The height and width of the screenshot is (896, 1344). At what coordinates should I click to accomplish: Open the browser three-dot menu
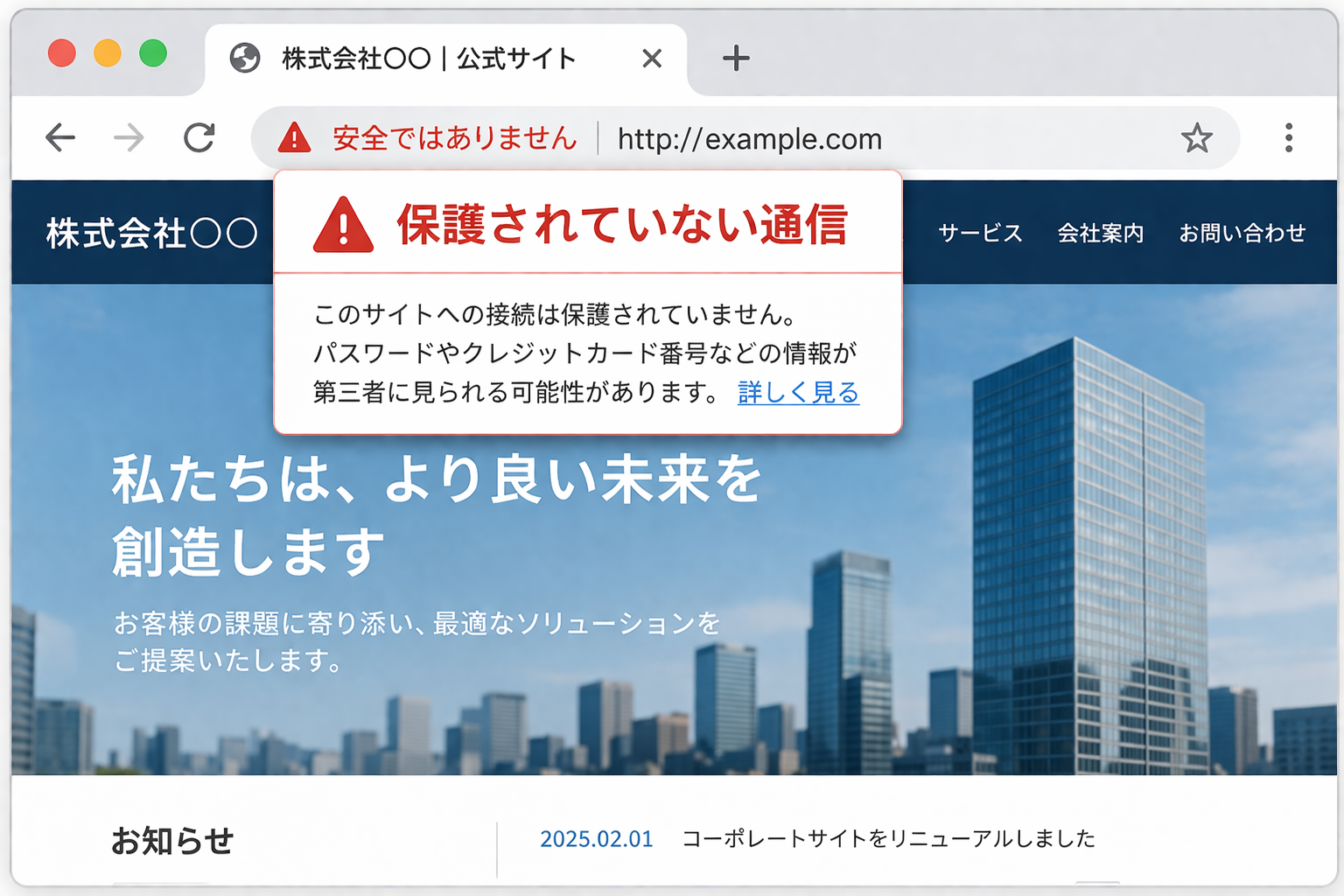[1289, 137]
